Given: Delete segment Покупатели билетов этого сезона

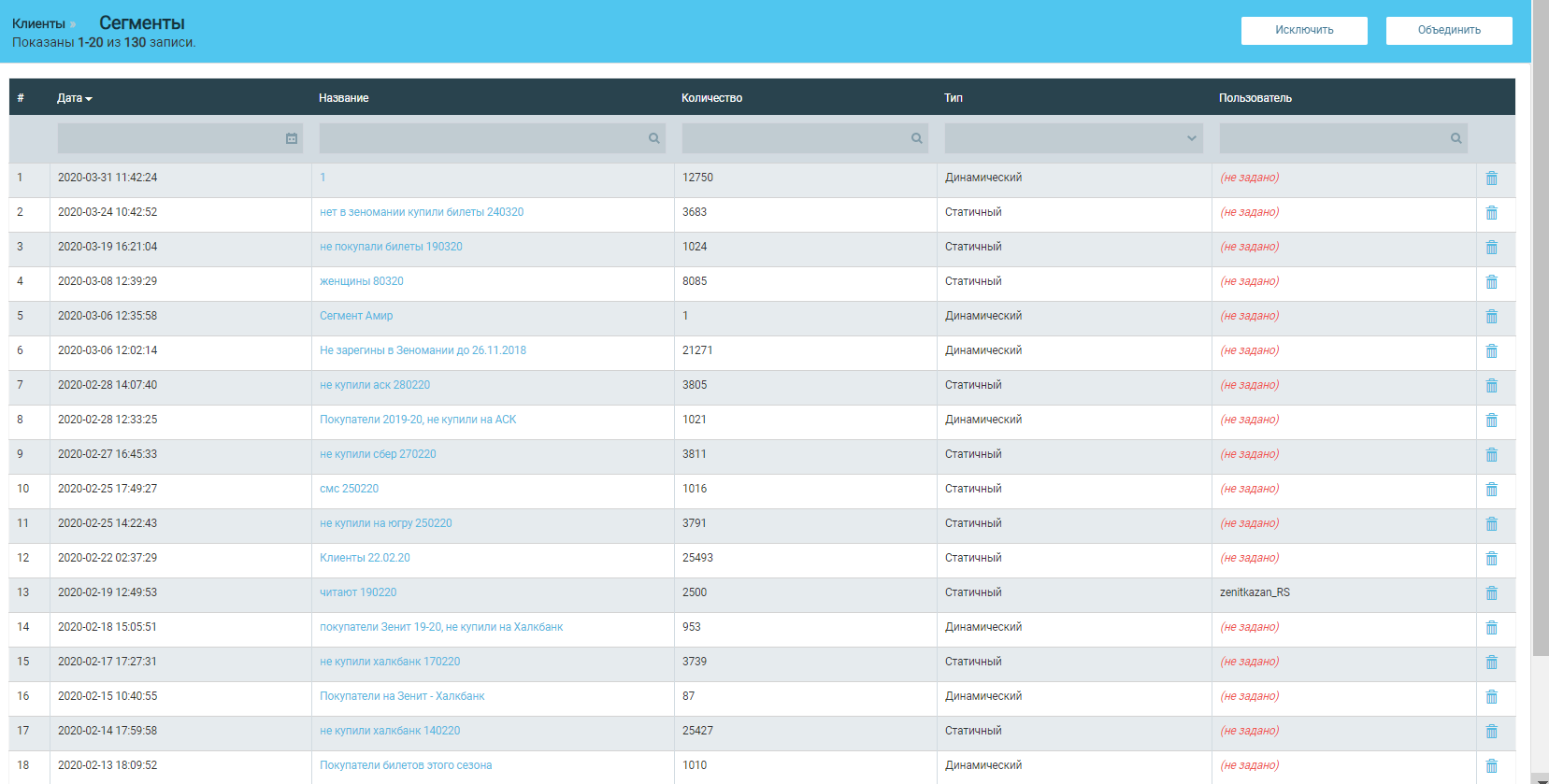Looking at the screenshot, I should pos(1492,765).
